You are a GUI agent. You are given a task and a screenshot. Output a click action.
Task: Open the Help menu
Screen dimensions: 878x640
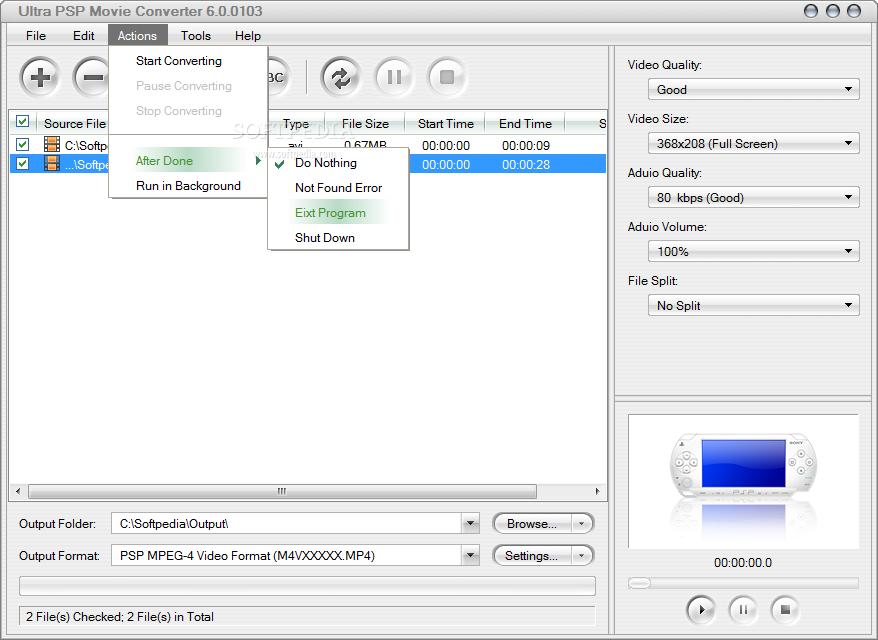[x=247, y=36]
